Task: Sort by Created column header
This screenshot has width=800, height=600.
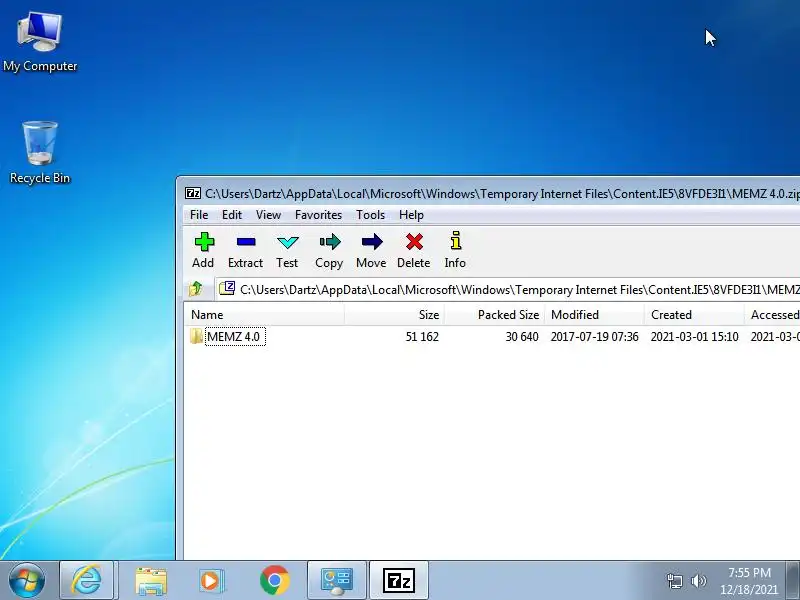Action: pos(694,315)
